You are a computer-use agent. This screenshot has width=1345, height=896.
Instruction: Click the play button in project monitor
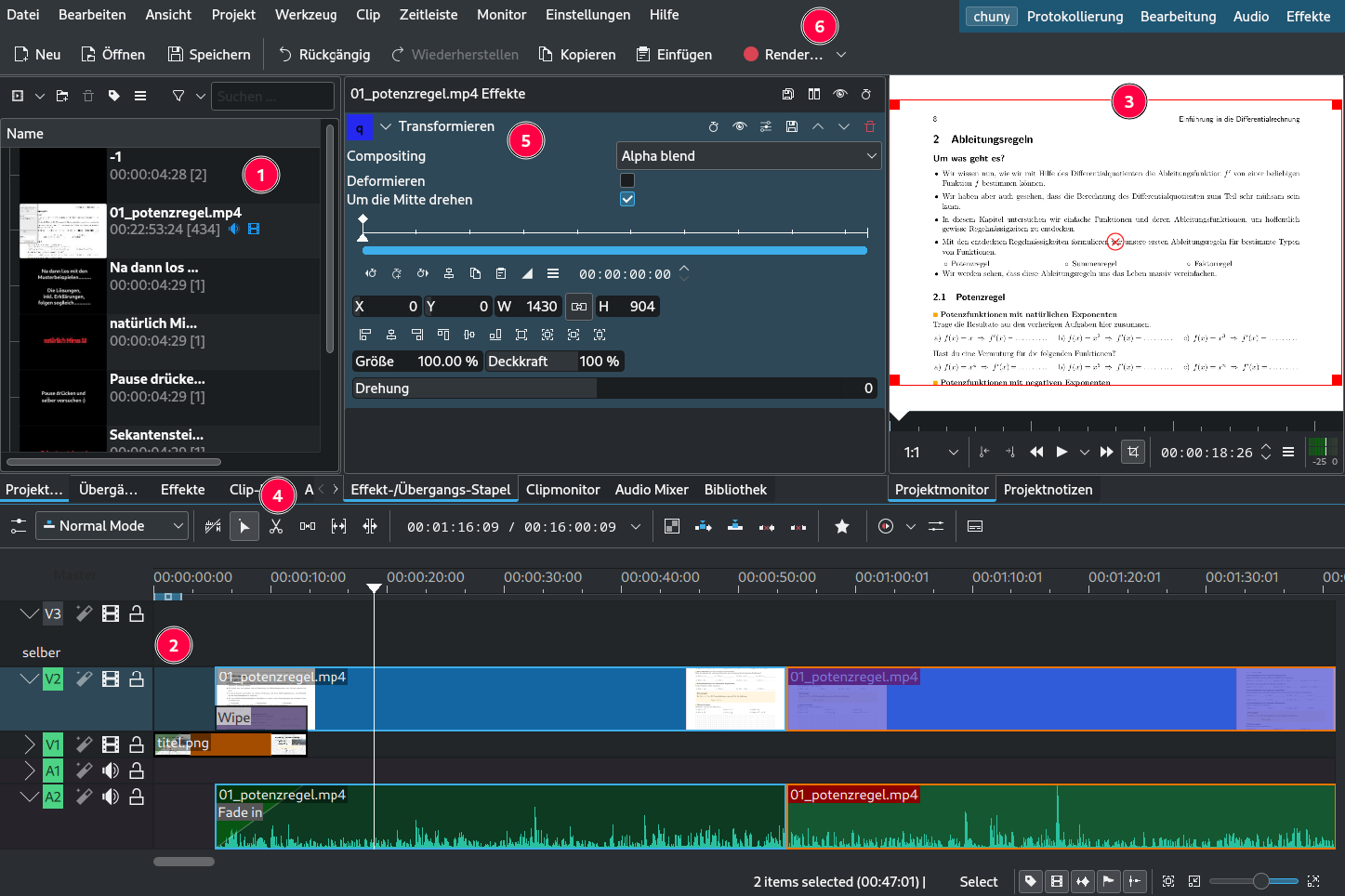[1061, 453]
